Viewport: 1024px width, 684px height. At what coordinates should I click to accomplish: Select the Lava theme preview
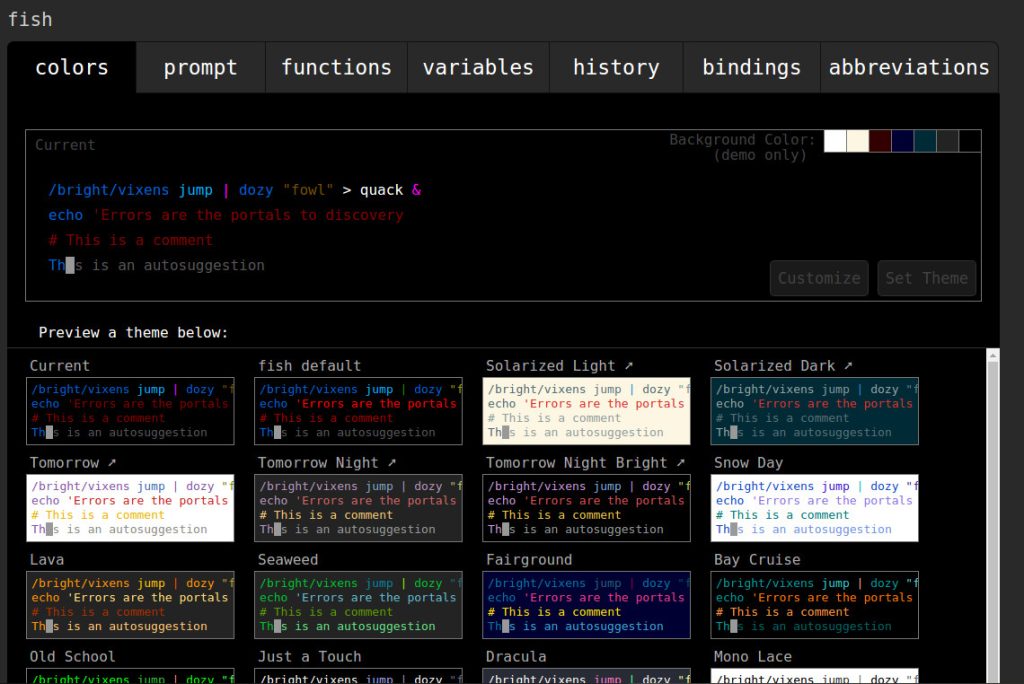coord(130,605)
